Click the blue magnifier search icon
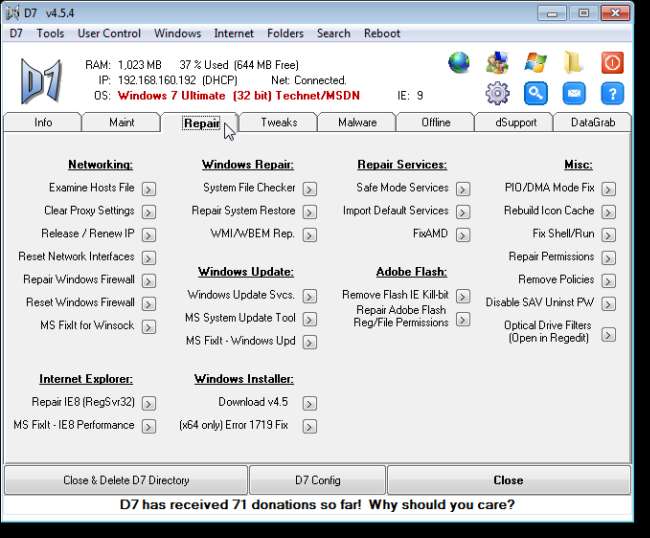 tap(535, 94)
